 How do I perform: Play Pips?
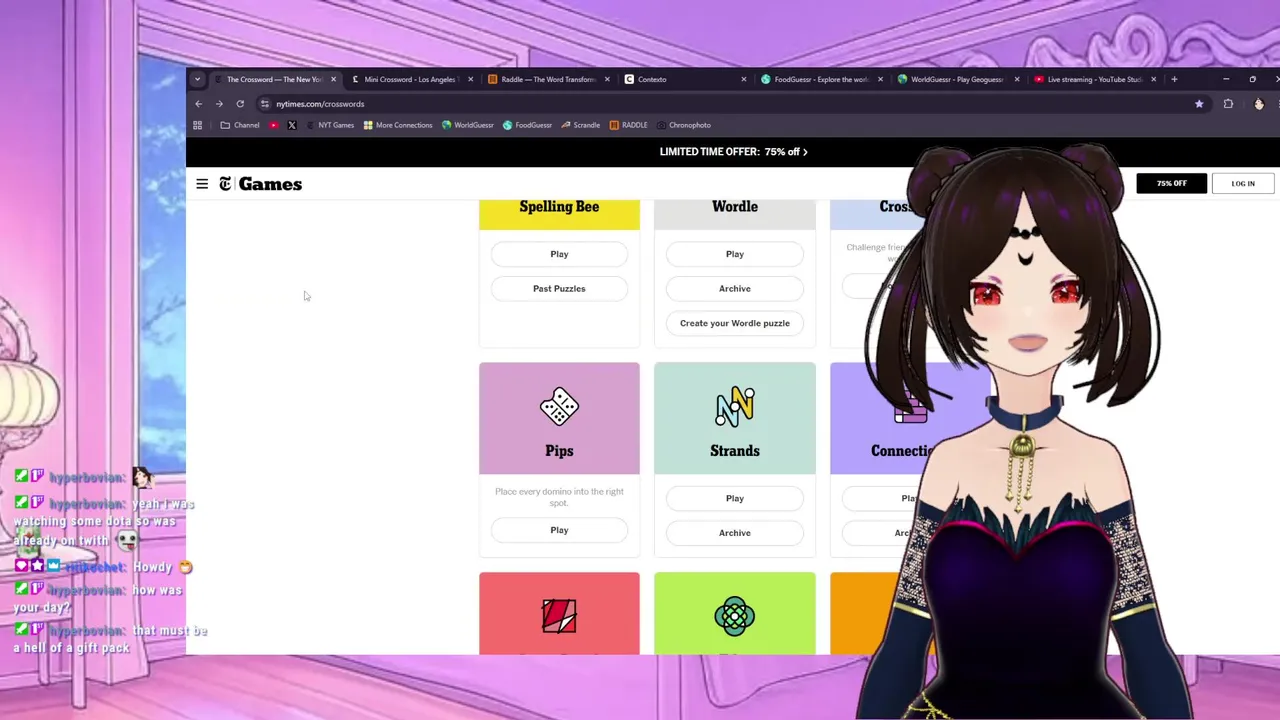point(559,530)
